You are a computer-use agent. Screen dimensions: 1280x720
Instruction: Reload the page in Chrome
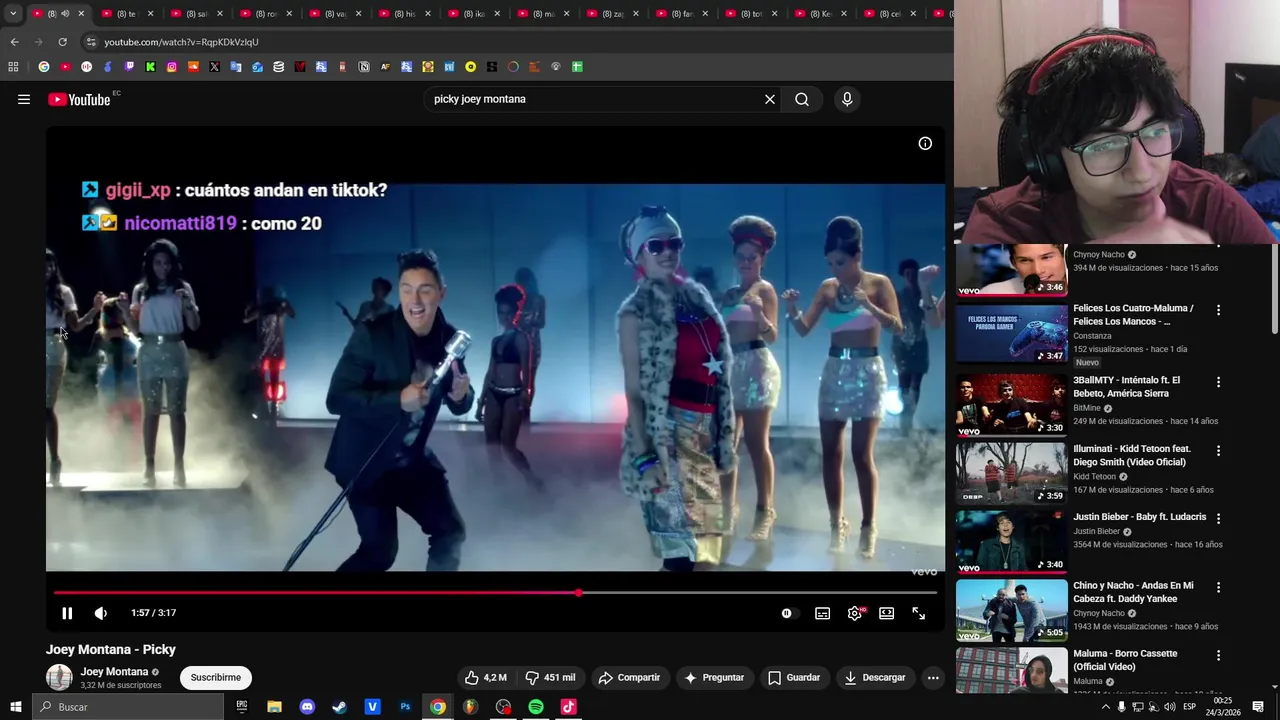(x=62, y=42)
